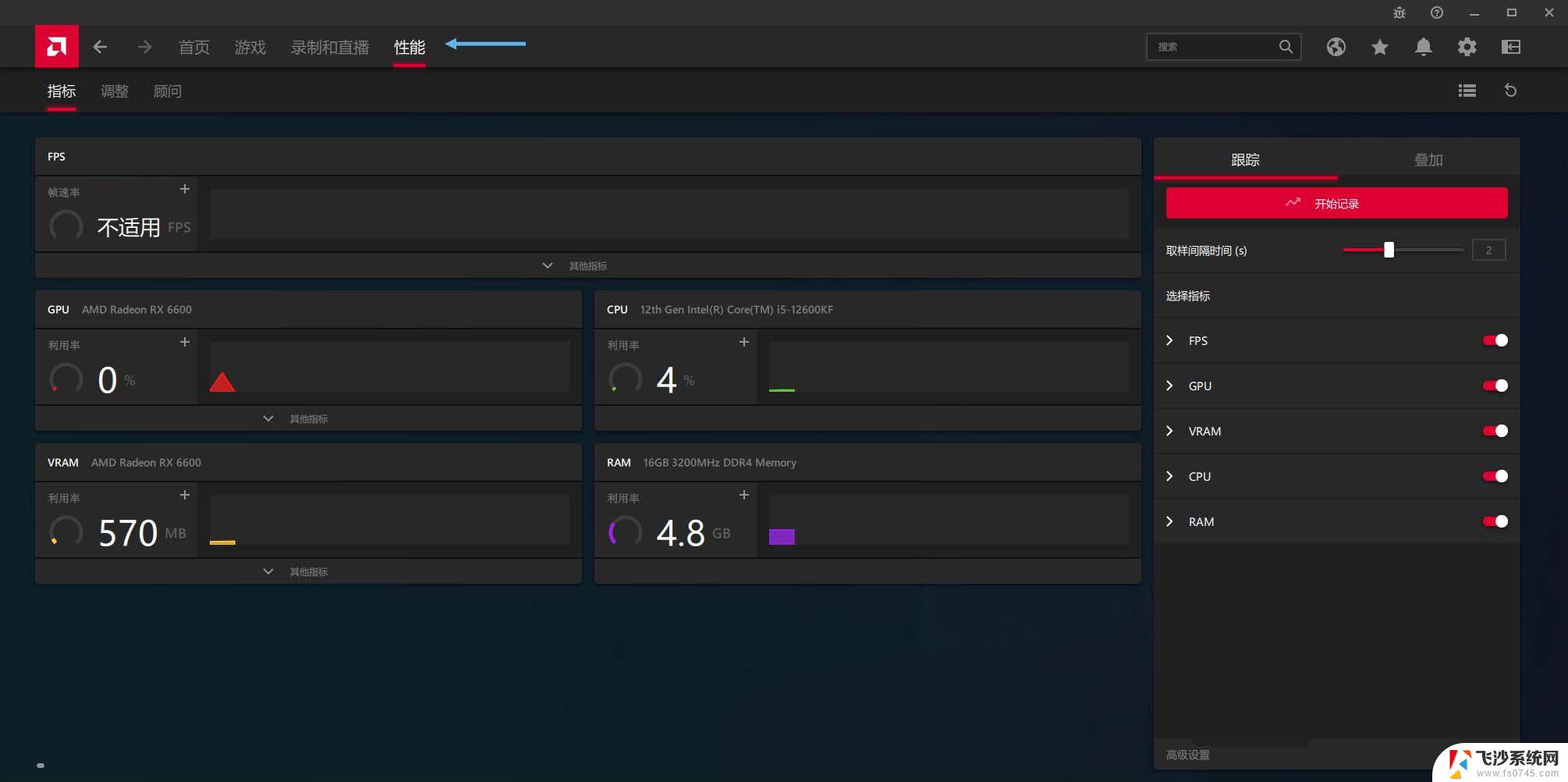Add metric with plus in VRAM card
The width and height of the screenshot is (1568, 782).
coord(185,495)
